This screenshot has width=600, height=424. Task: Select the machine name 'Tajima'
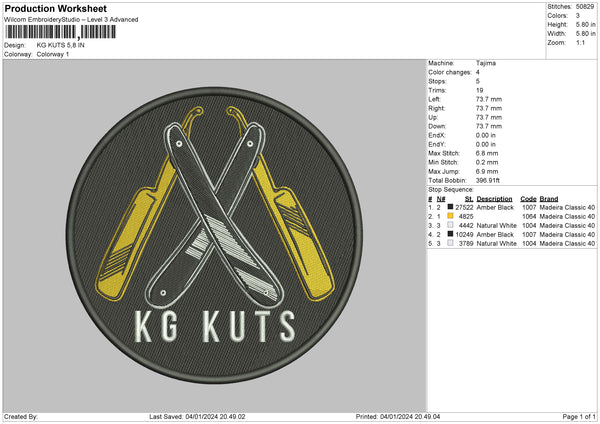(486, 63)
